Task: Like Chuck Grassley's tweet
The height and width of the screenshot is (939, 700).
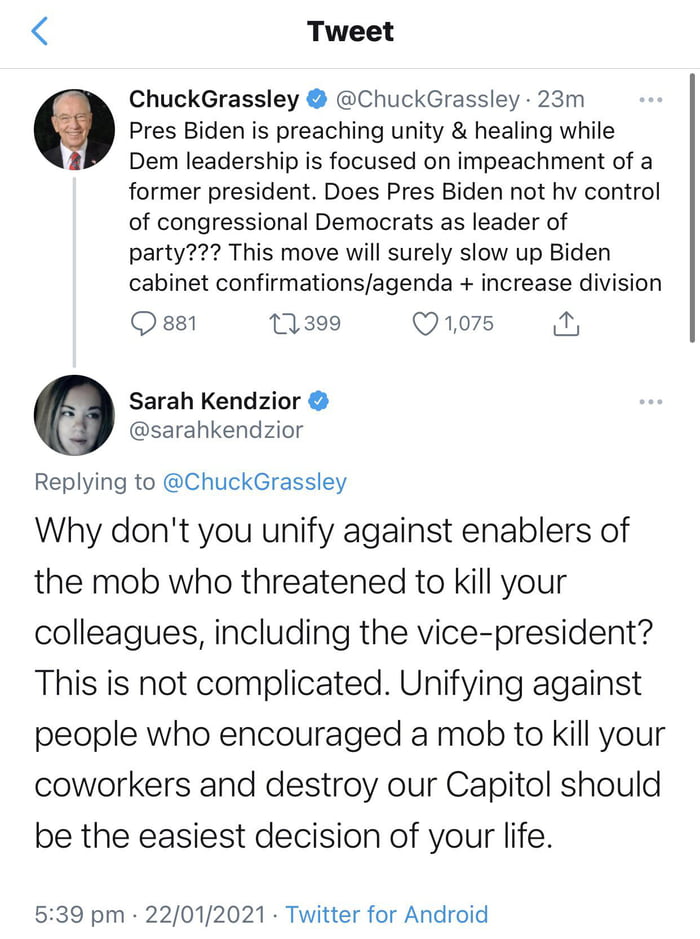Action: coord(427,323)
